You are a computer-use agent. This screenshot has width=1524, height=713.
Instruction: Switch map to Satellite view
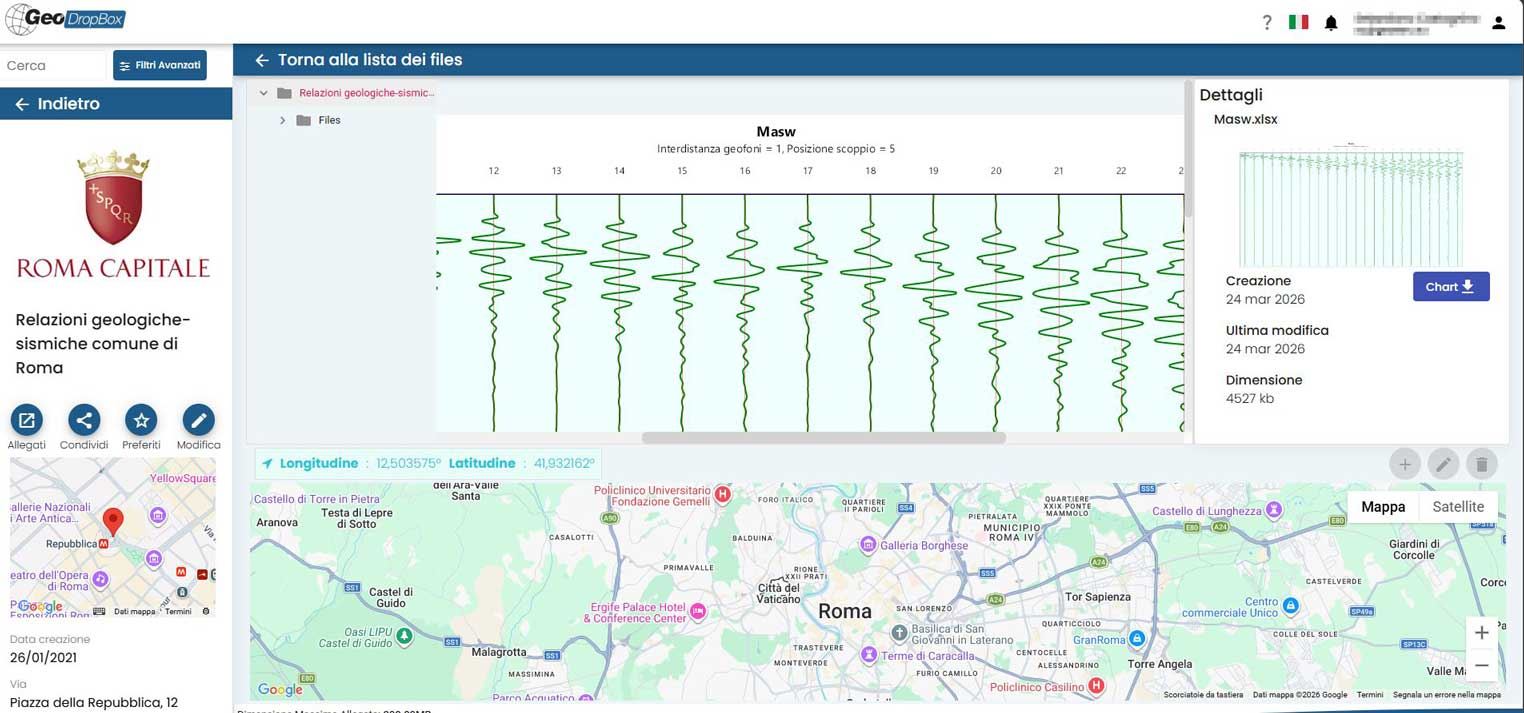click(1458, 507)
